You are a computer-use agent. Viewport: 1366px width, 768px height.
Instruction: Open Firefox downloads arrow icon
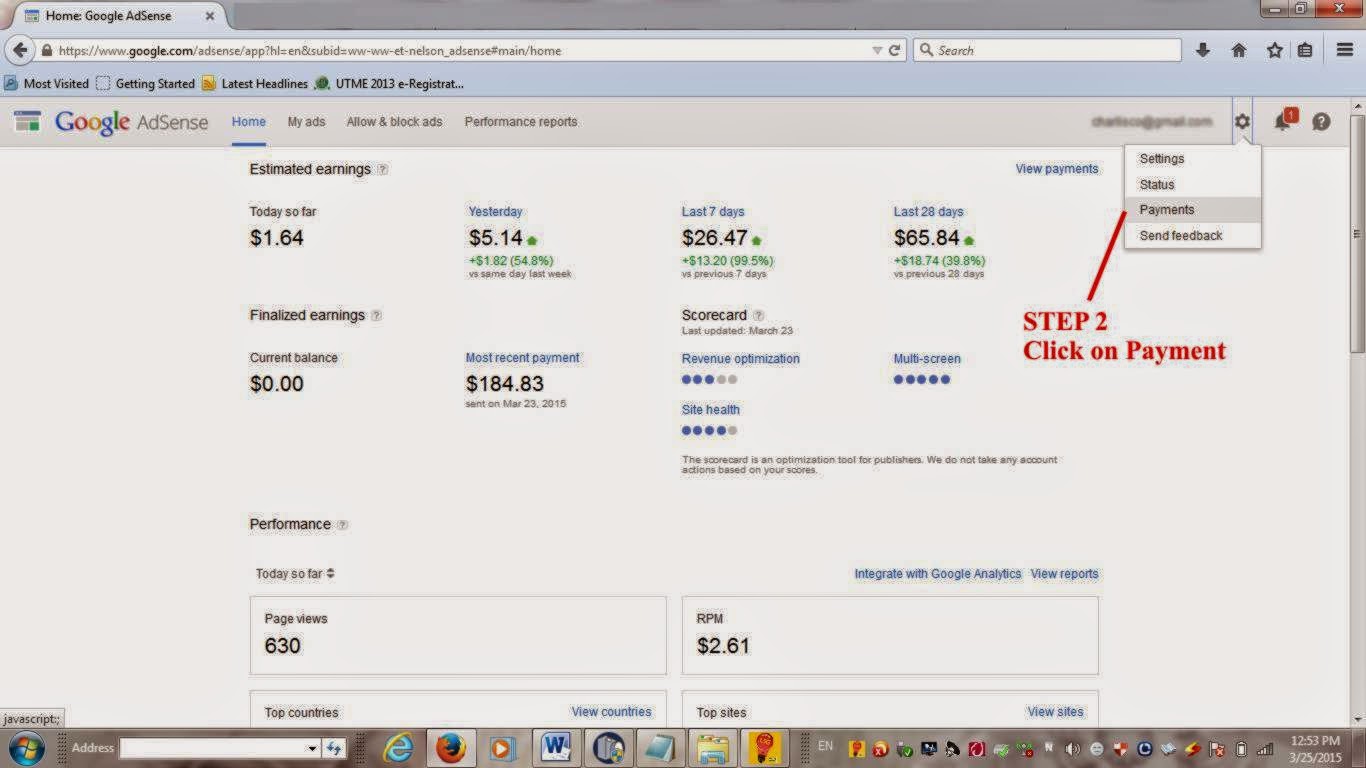pos(1203,49)
